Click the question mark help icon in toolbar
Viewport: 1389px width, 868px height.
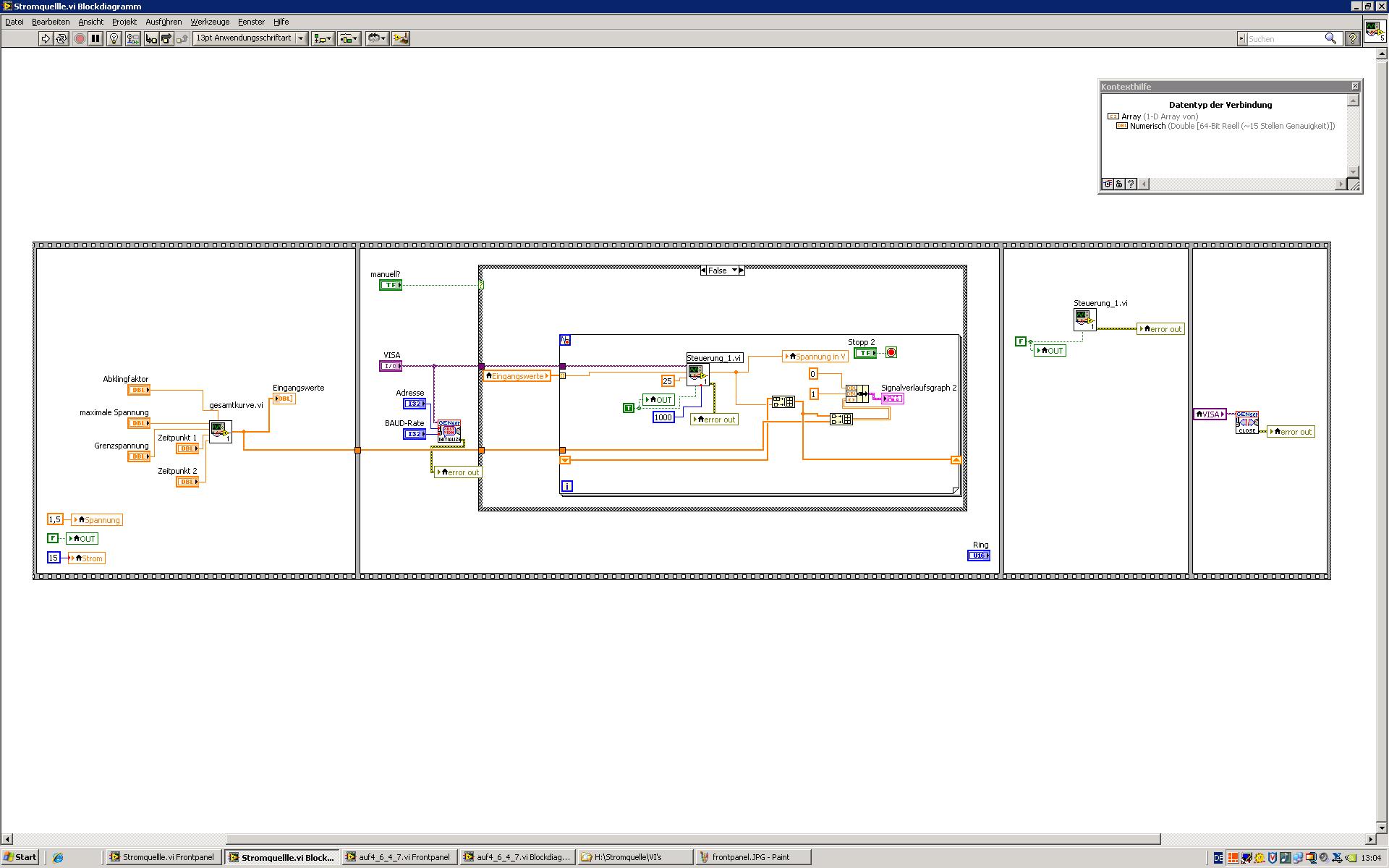tap(1351, 39)
